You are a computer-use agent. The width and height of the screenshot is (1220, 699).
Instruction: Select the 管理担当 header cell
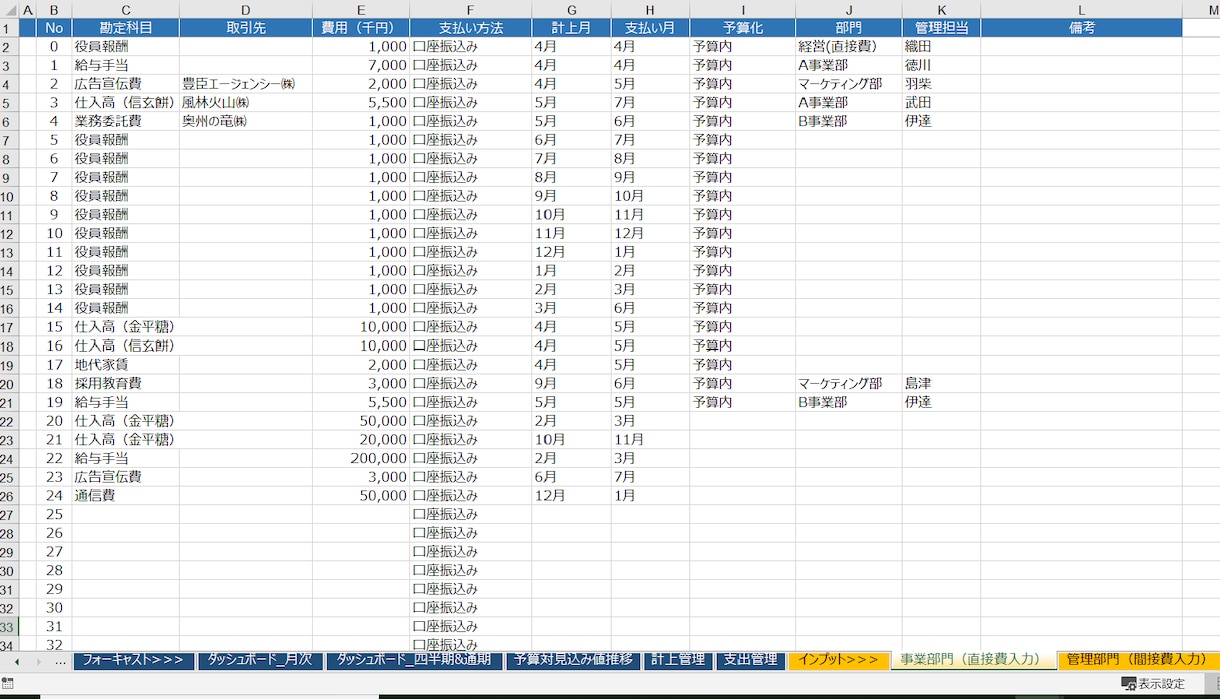[941, 28]
